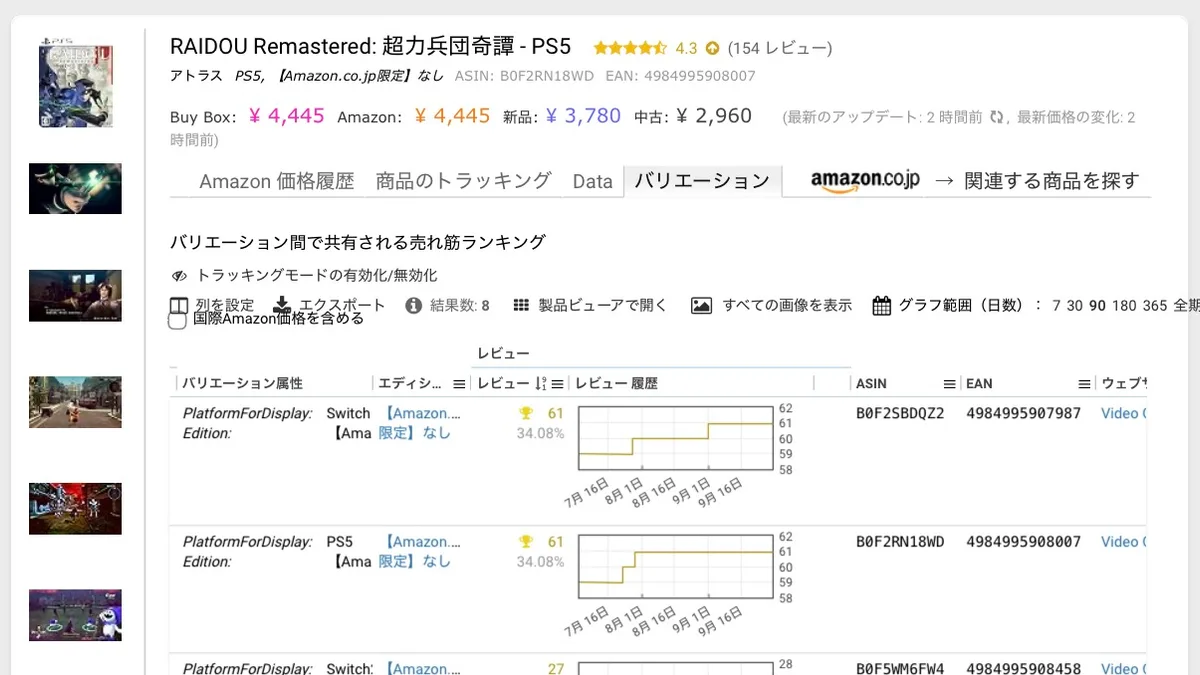This screenshot has width=1200, height=675.
Task: Click the green arrow icon beside rating 4.3
Action: tap(712, 48)
